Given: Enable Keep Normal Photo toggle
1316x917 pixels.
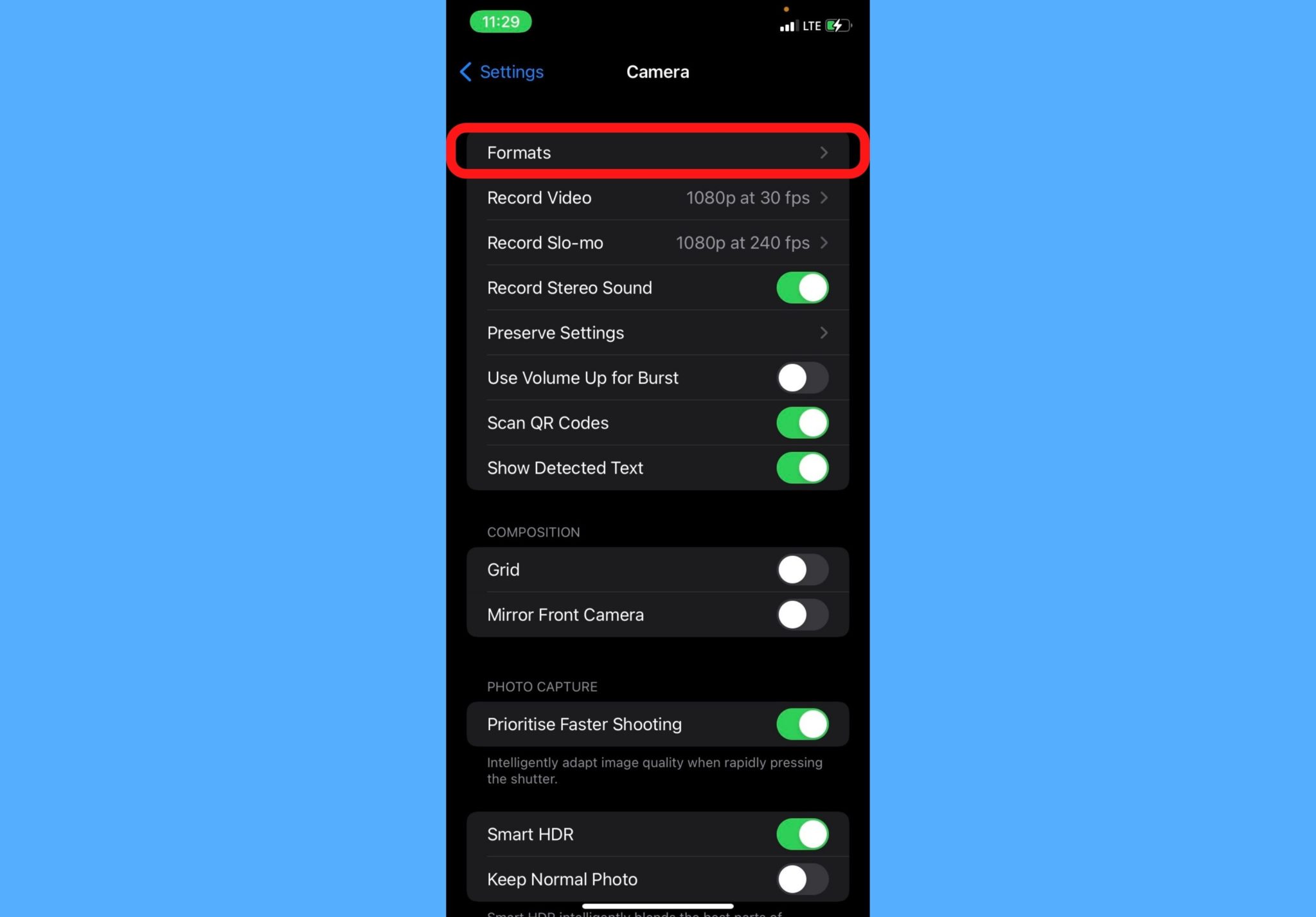Looking at the screenshot, I should (800, 878).
